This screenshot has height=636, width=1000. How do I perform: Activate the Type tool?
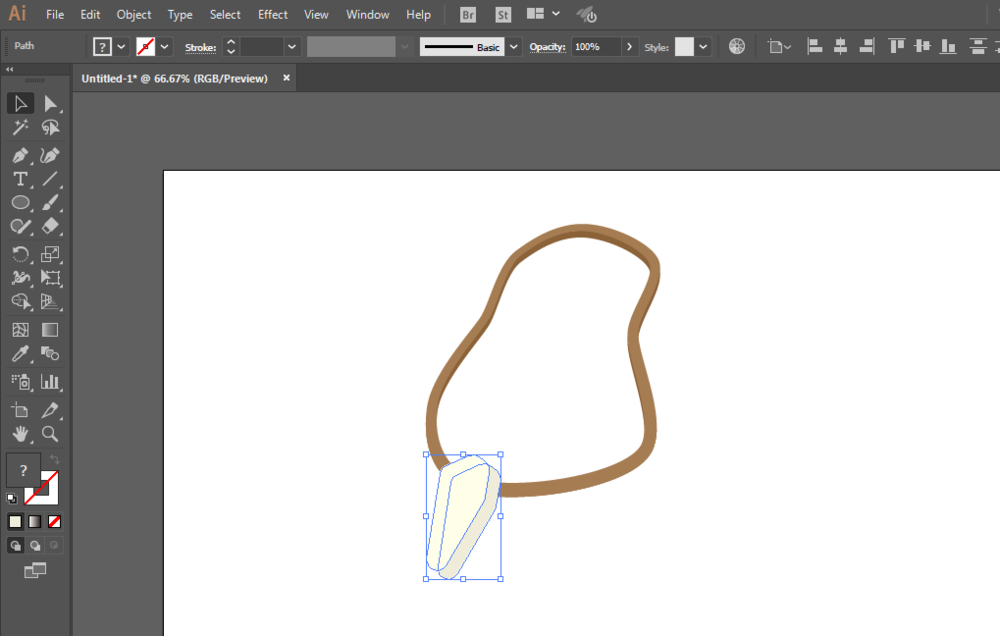click(20, 179)
